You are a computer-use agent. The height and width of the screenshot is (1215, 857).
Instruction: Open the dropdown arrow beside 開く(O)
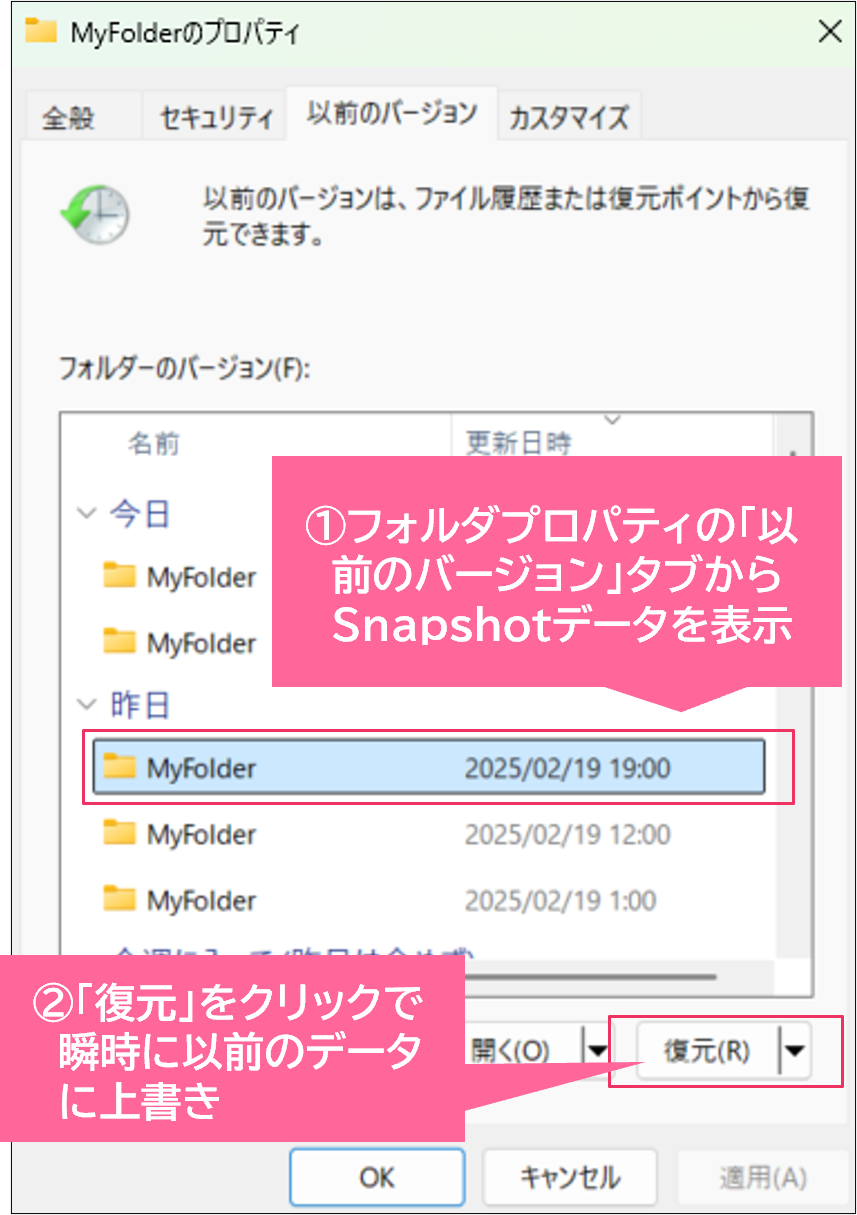tap(596, 1051)
